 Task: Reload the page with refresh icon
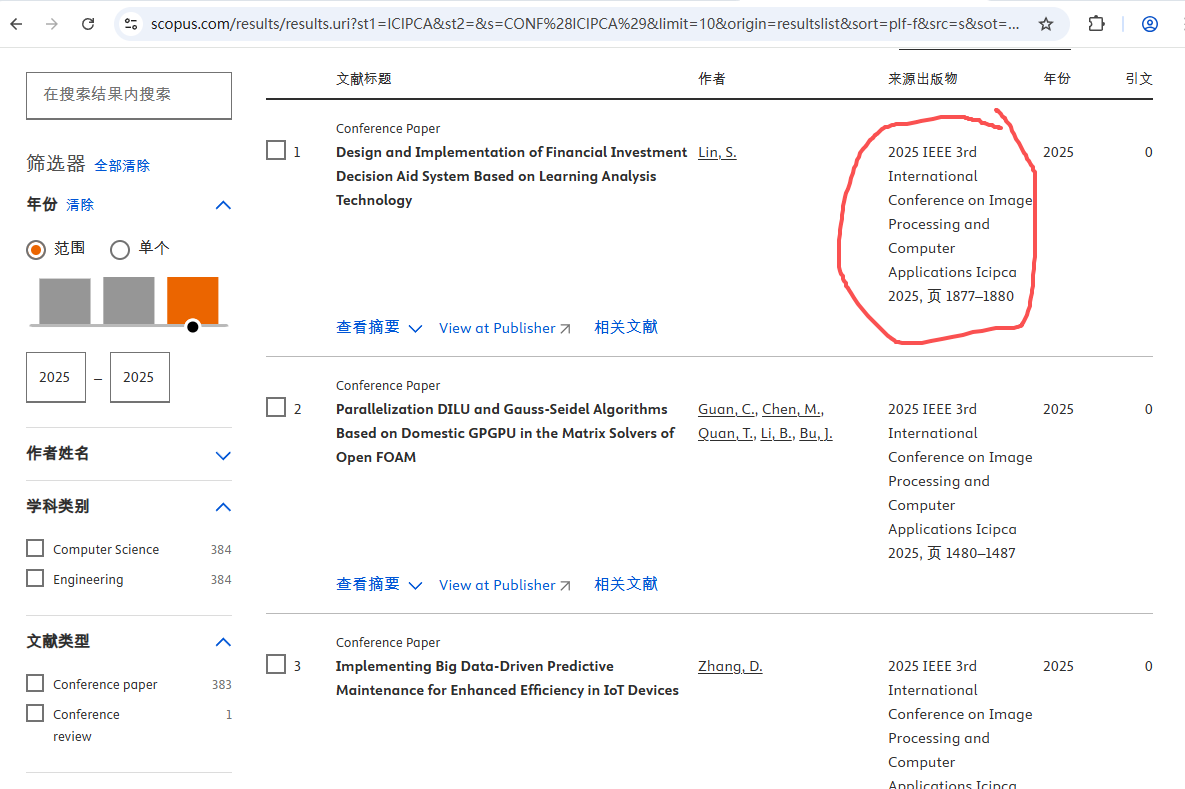click(x=88, y=24)
